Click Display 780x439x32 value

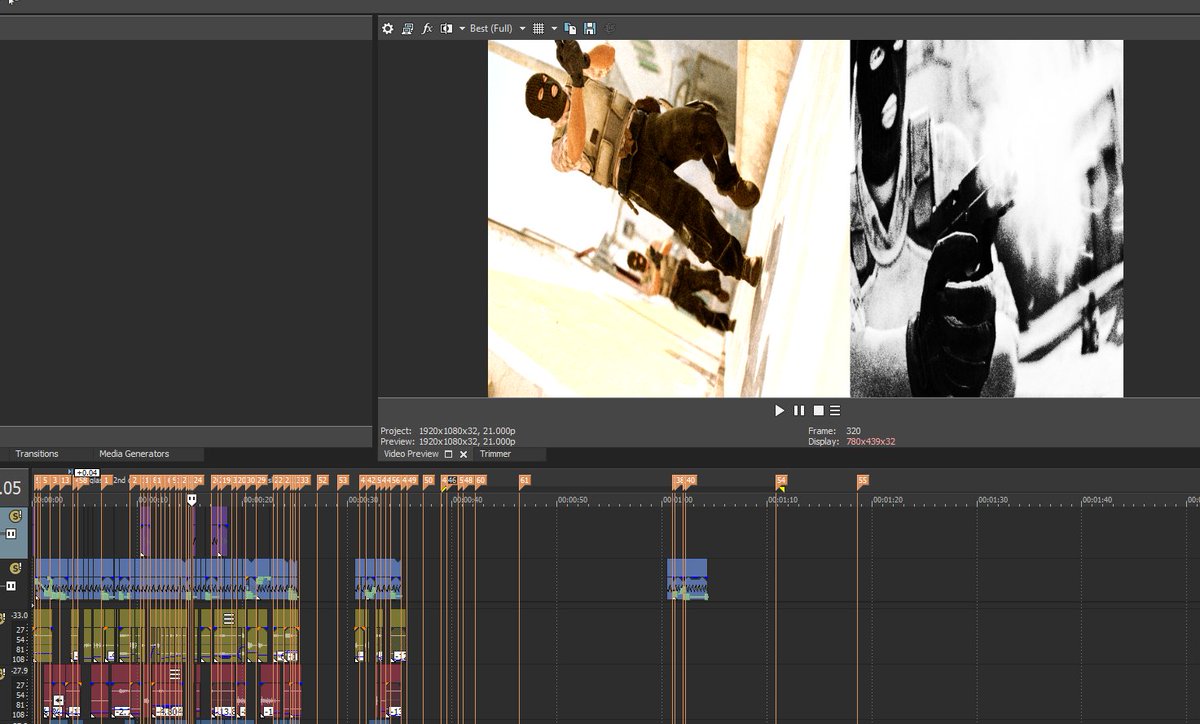point(870,441)
